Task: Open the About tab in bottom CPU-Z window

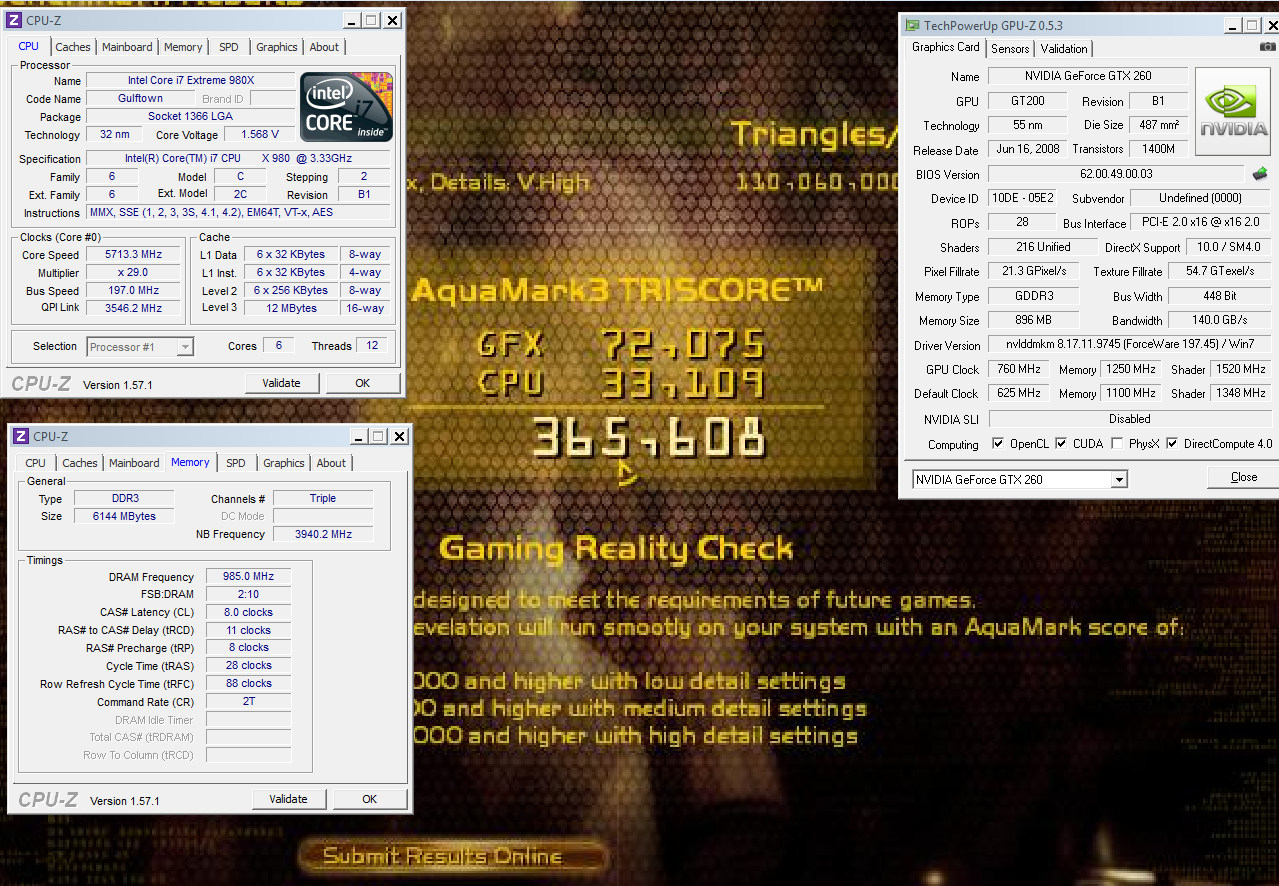Action: pos(331,463)
